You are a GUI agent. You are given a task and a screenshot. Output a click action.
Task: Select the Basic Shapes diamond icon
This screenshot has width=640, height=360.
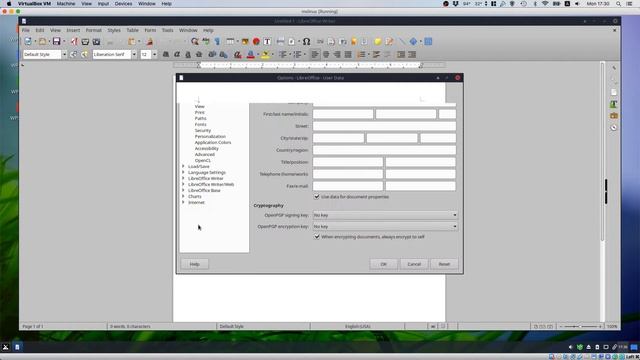[x=413, y=42]
